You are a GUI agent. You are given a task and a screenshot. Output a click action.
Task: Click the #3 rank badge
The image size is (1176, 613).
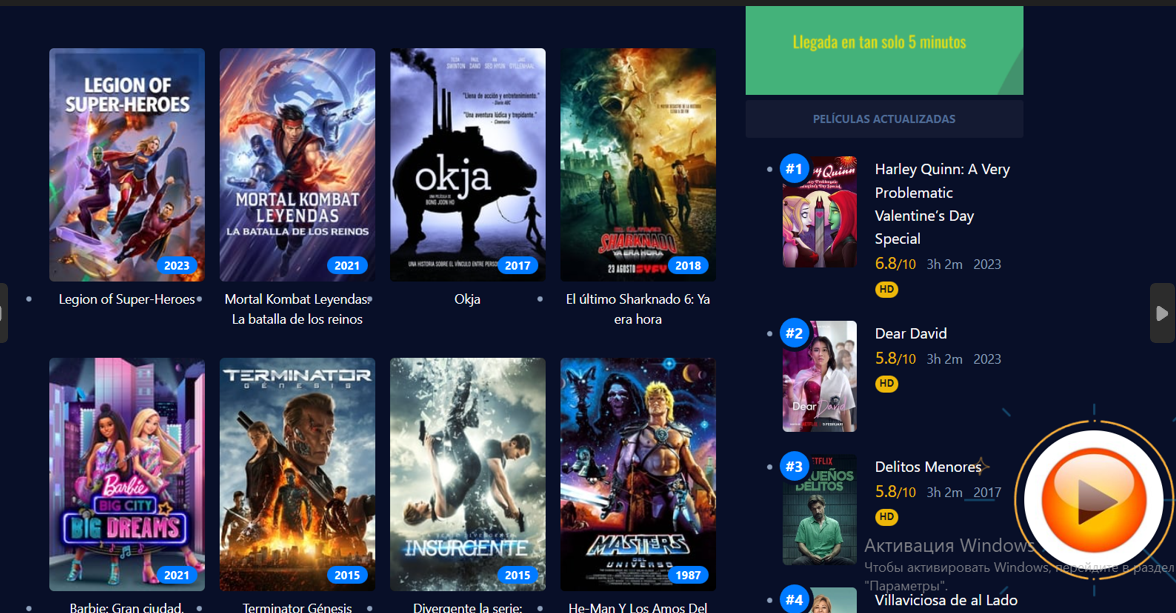pos(794,467)
